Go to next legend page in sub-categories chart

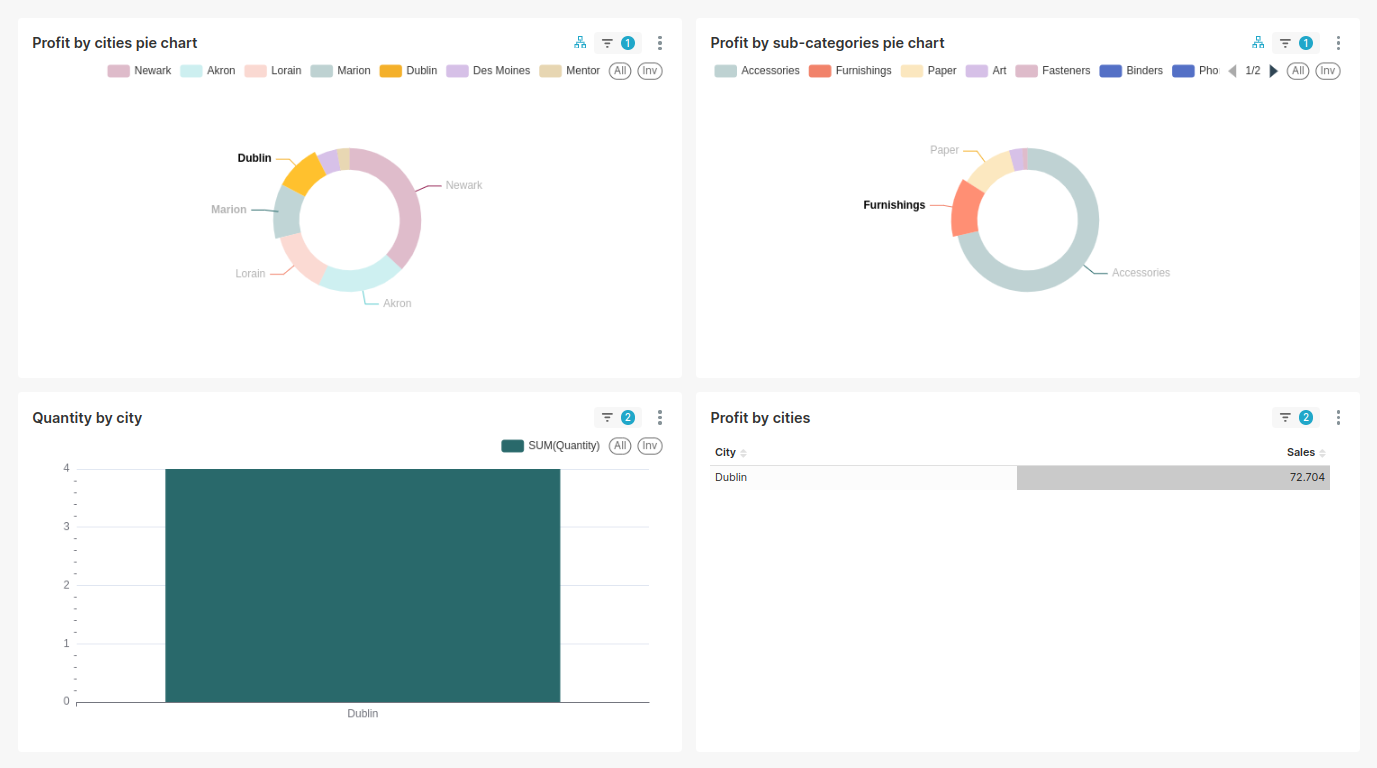coord(1273,71)
